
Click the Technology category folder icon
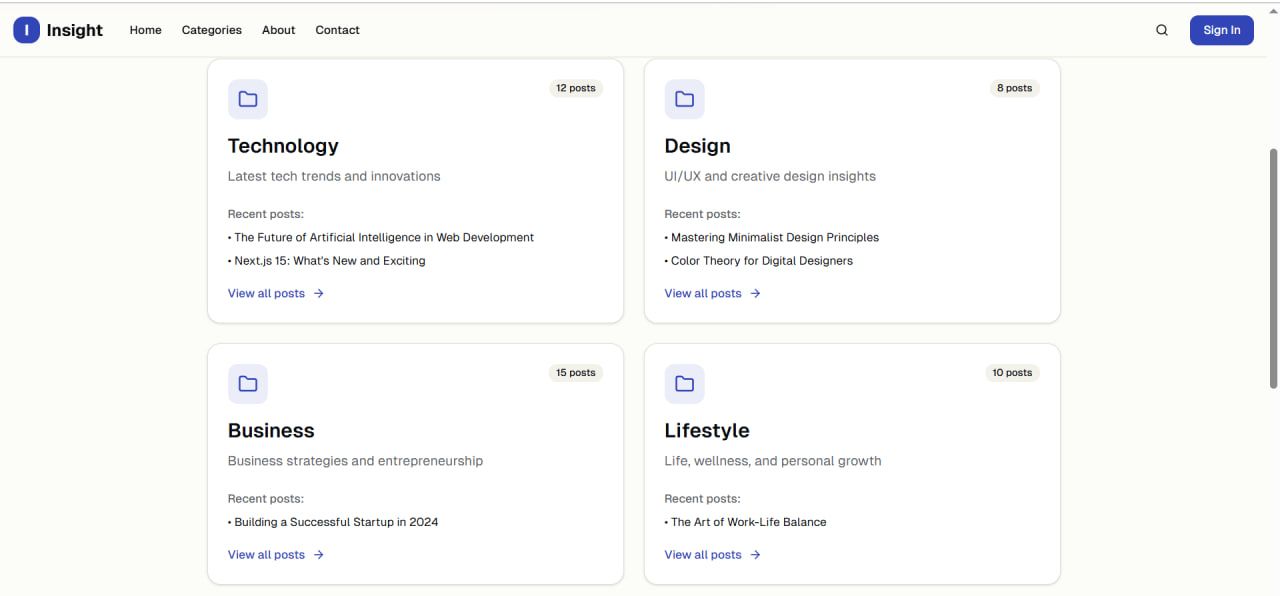tap(248, 99)
